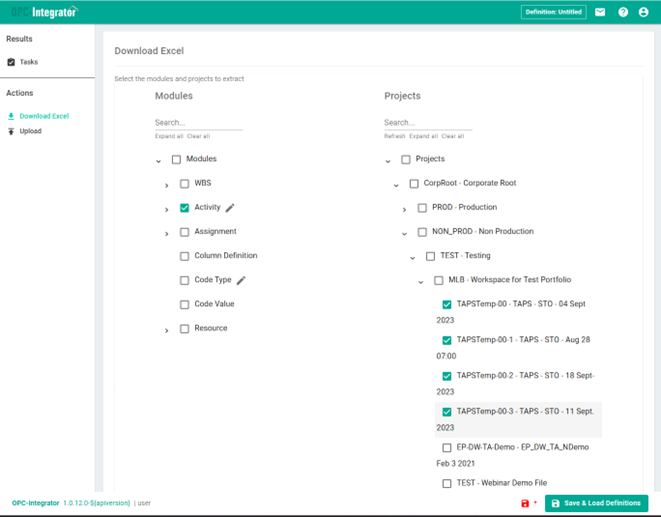The width and height of the screenshot is (661, 517).
Task: Check the TEST - Webinar Demo File checkbox
Action: pyautogui.click(x=447, y=483)
